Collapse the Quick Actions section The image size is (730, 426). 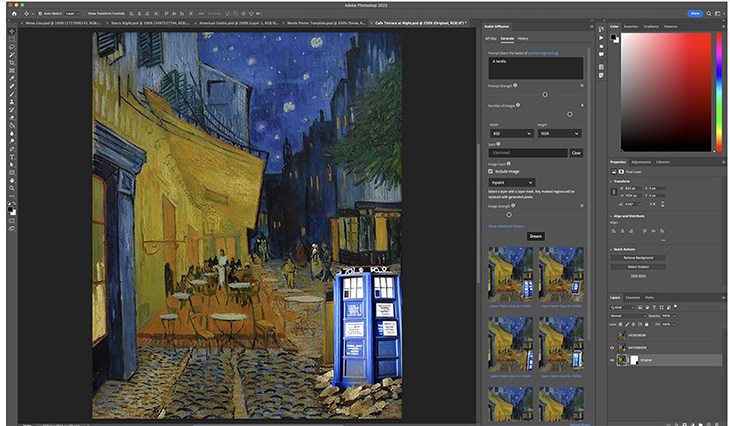coord(611,250)
